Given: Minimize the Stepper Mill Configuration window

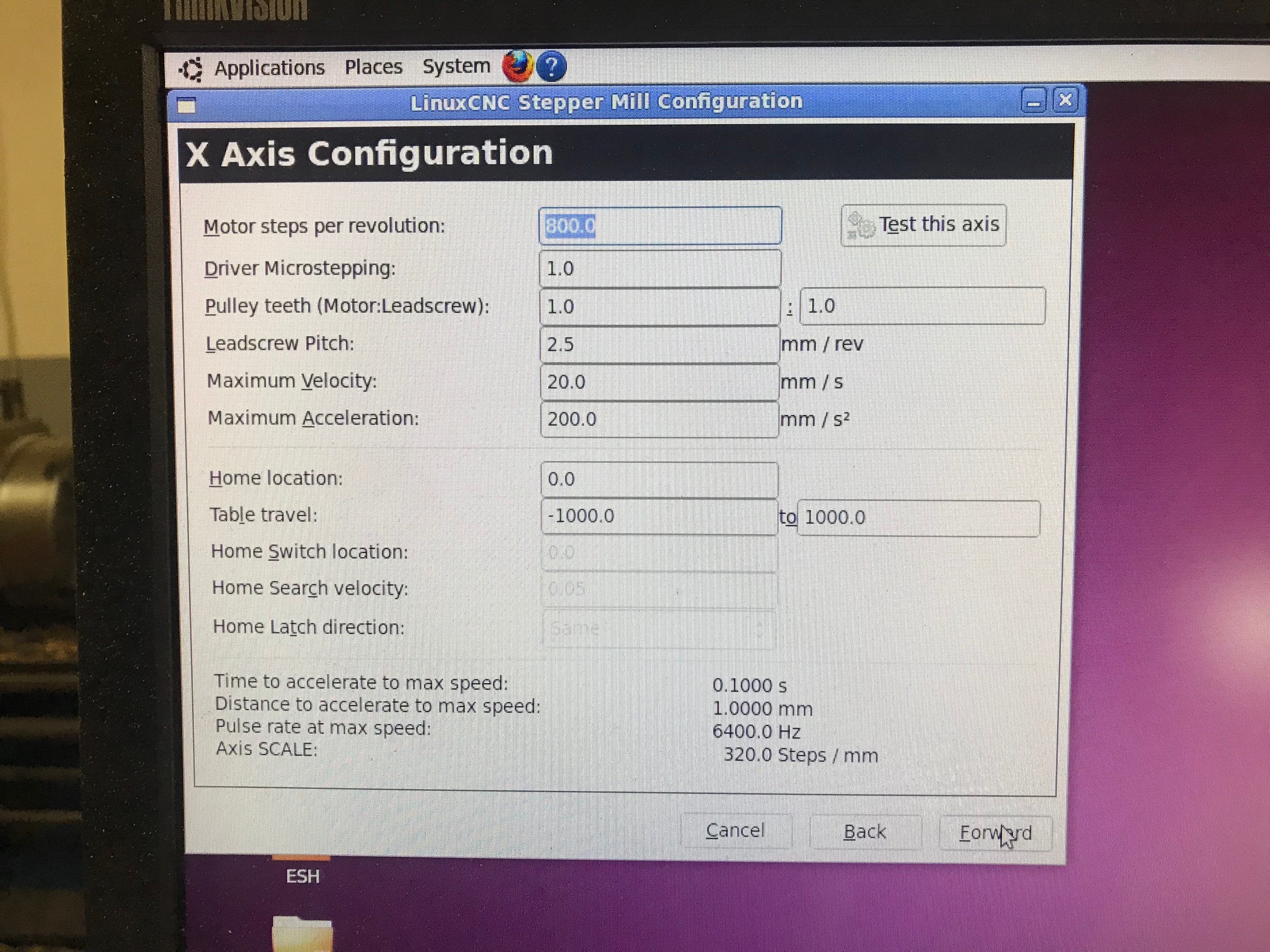Looking at the screenshot, I should point(1033,101).
